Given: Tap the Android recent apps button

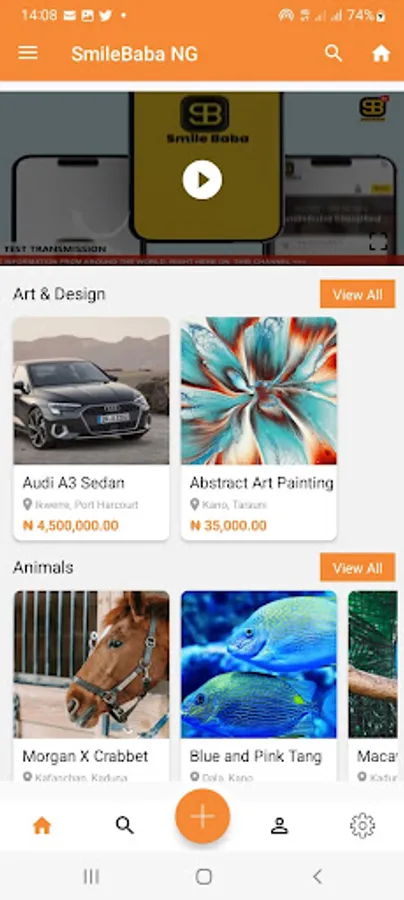Looking at the screenshot, I should [x=91, y=876].
